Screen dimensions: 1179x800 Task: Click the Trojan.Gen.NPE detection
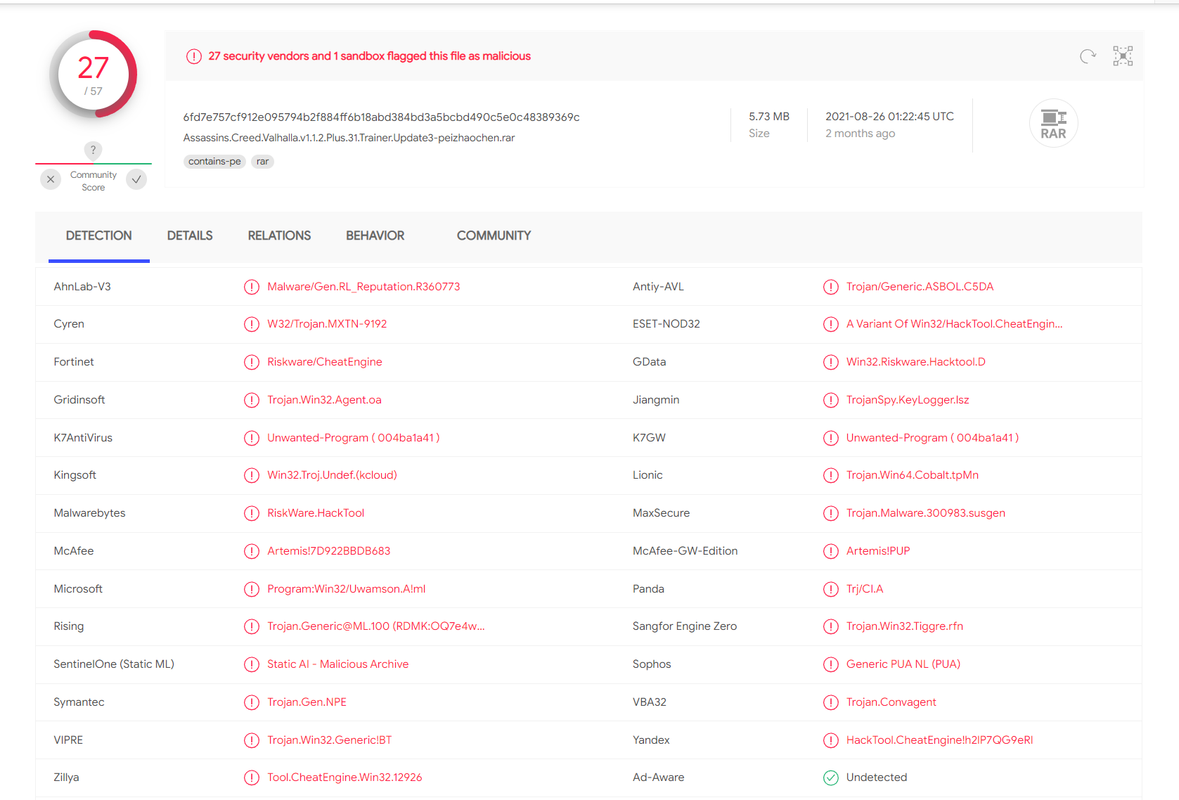tap(307, 703)
